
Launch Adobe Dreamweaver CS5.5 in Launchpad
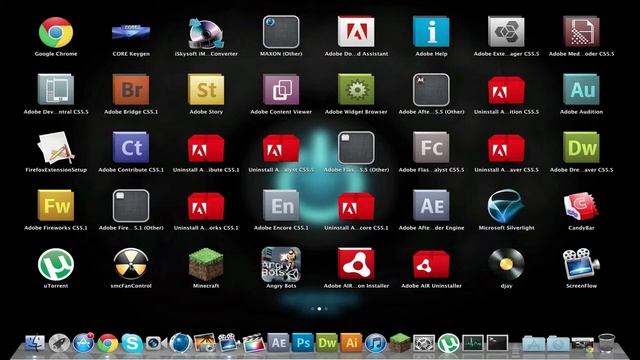tap(582, 147)
